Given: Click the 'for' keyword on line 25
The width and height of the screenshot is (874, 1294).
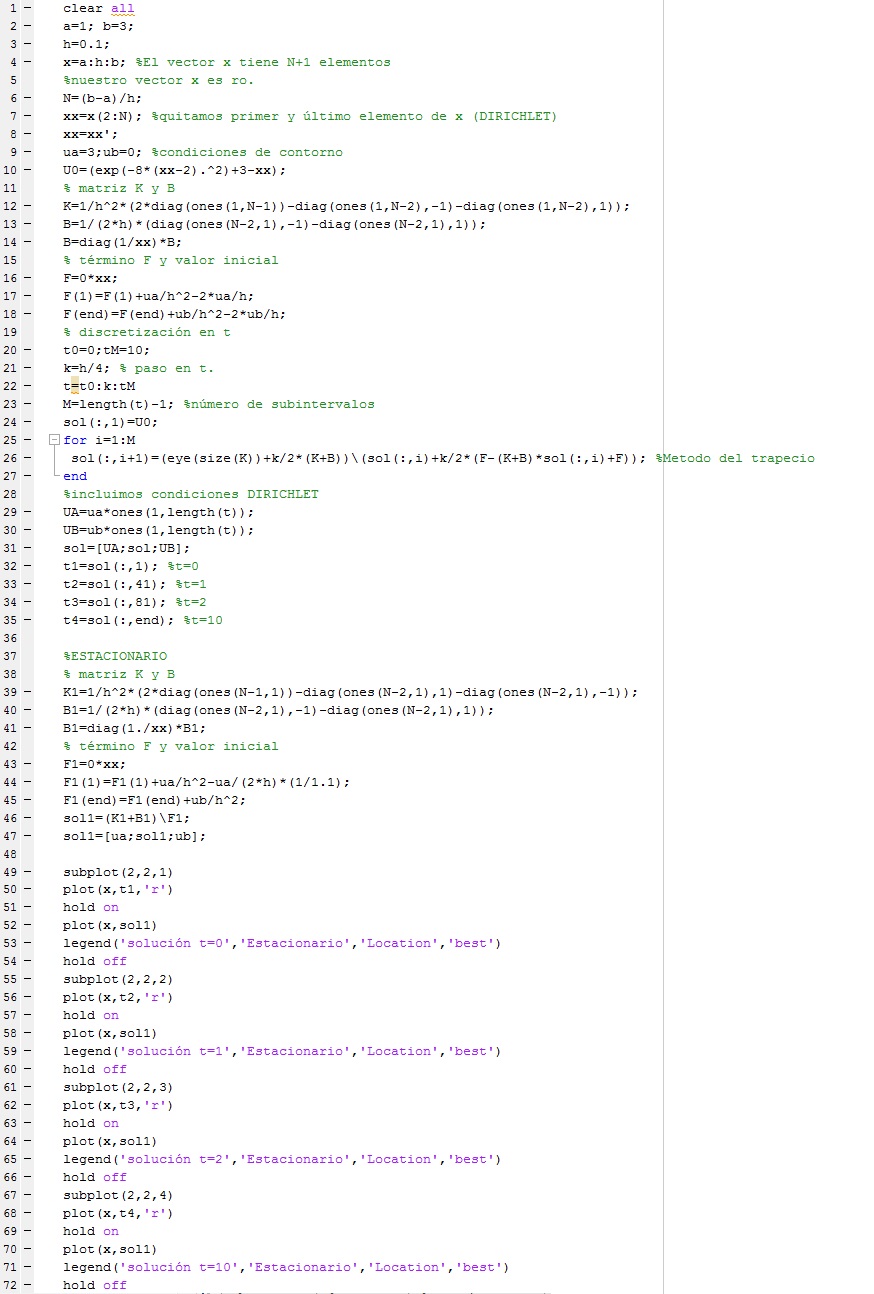Looking at the screenshot, I should (74, 440).
